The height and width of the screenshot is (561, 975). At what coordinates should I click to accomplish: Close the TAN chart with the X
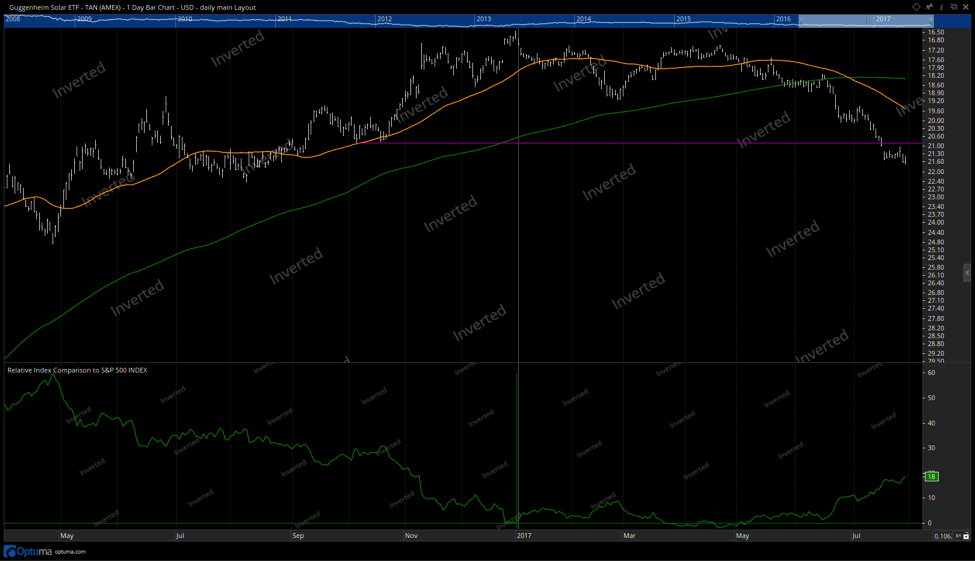coord(966,7)
